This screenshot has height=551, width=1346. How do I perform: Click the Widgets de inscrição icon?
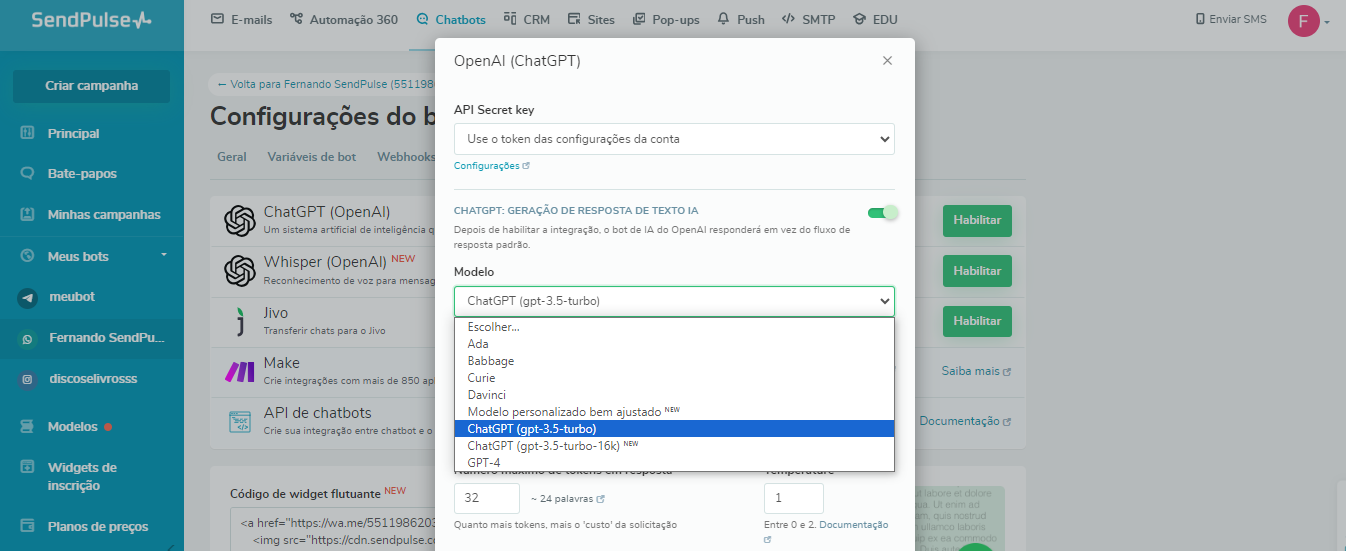pos(28,467)
